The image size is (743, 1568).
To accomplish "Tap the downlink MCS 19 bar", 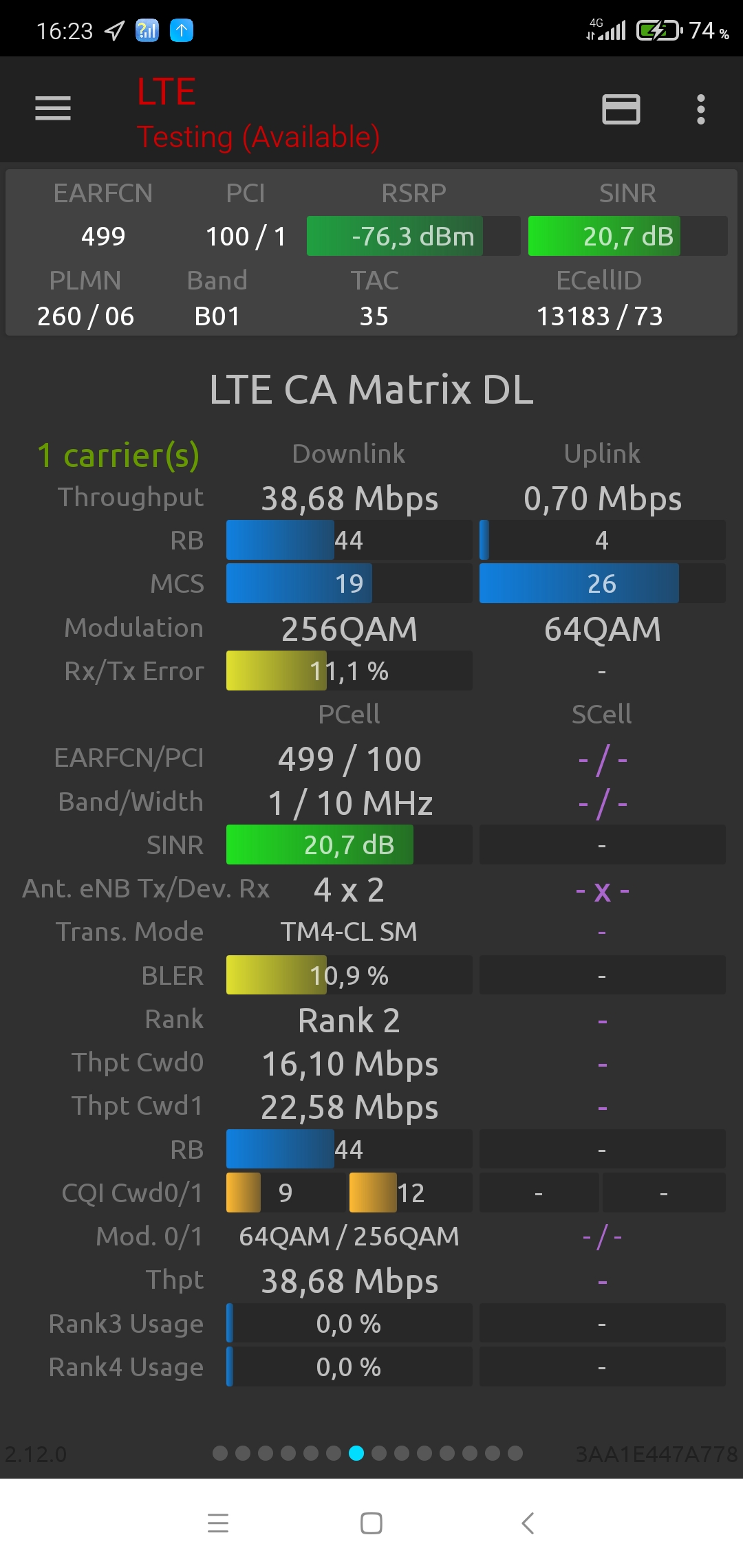I will [349, 583].
